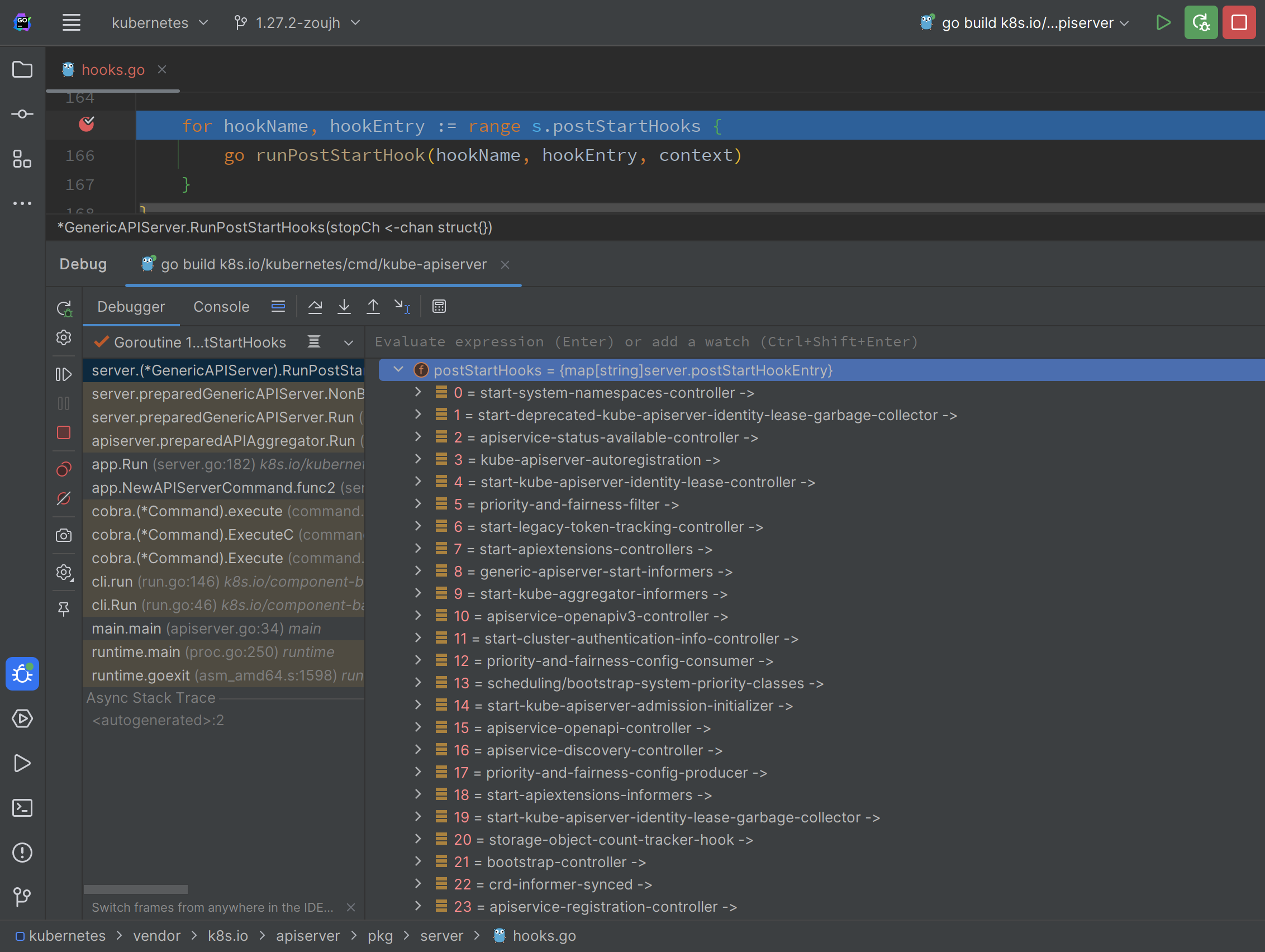
Task: Expand entry 3 kube-apiserver-autoregistration
Action: coord(418,459)
